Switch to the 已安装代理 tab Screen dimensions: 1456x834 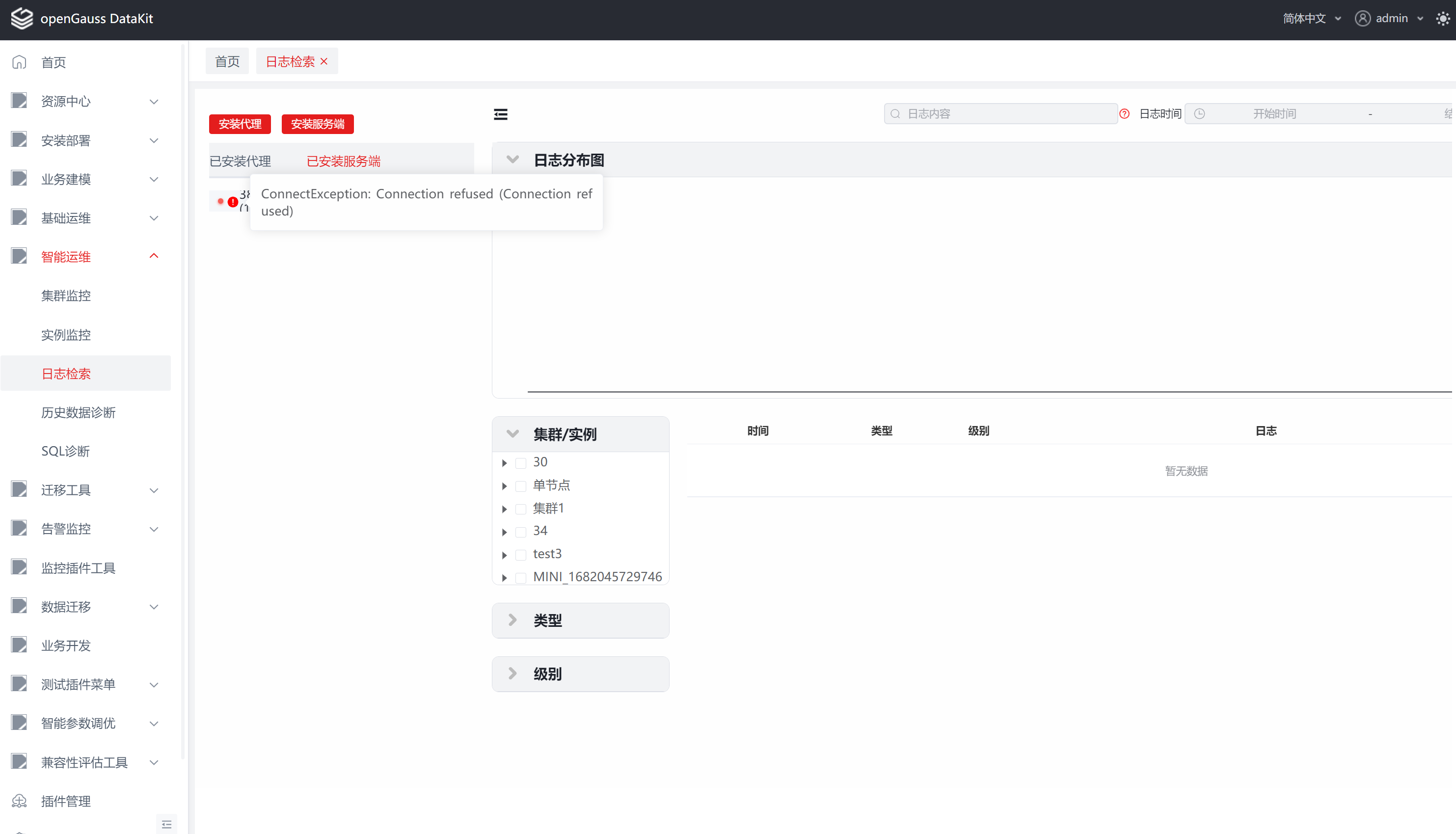pyautogui.click(x=240, y=161)
